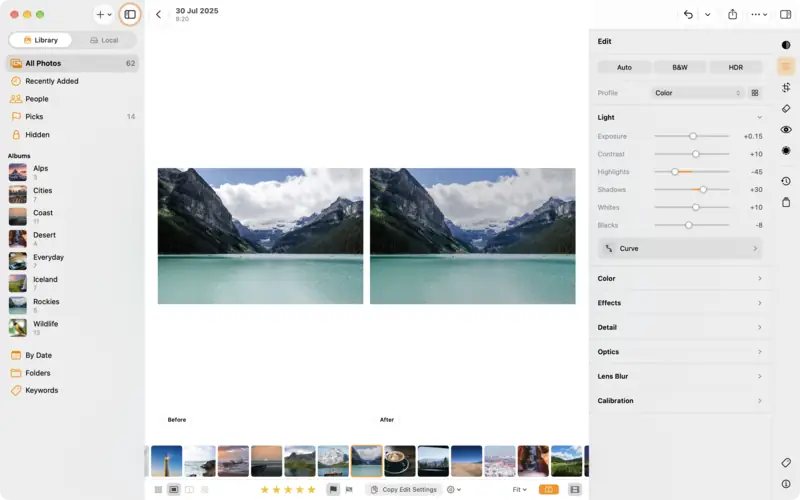Expand the Lens Blur section
The height and width of the screenshot is (500, 800).
(680, 377)
